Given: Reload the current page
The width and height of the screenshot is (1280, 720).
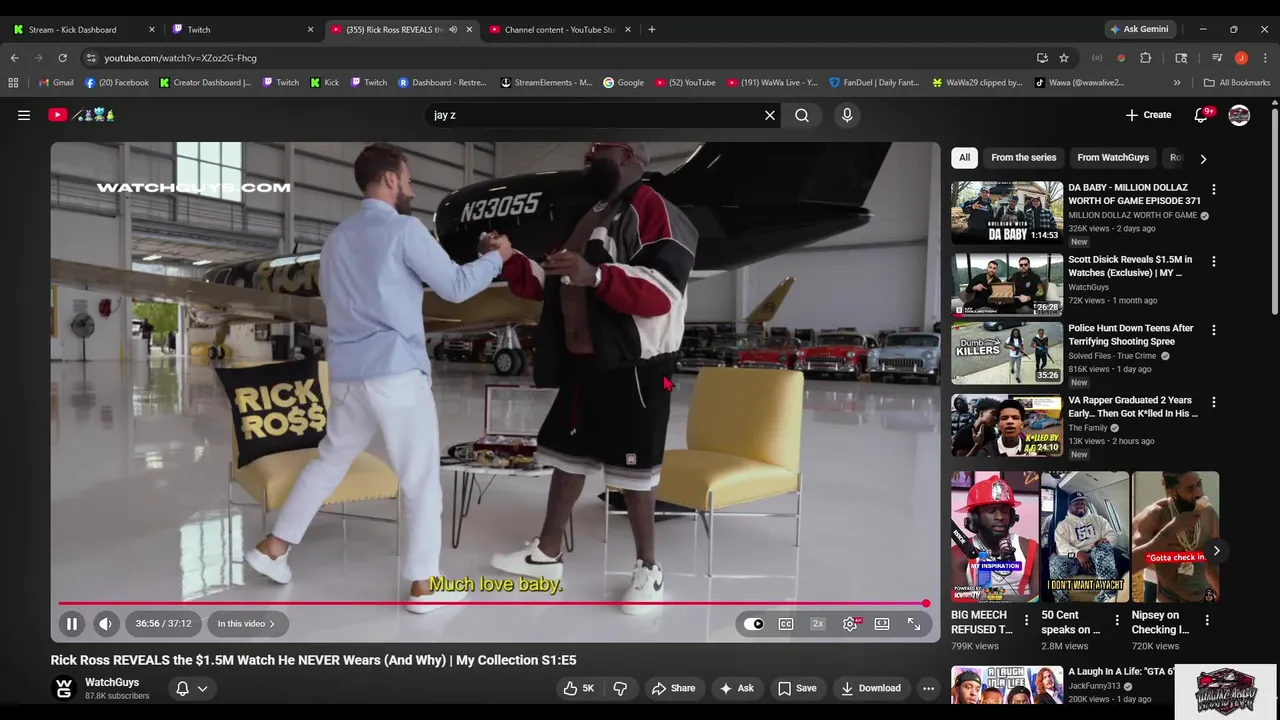Looking at the screenshot, I should click(63, 58).
